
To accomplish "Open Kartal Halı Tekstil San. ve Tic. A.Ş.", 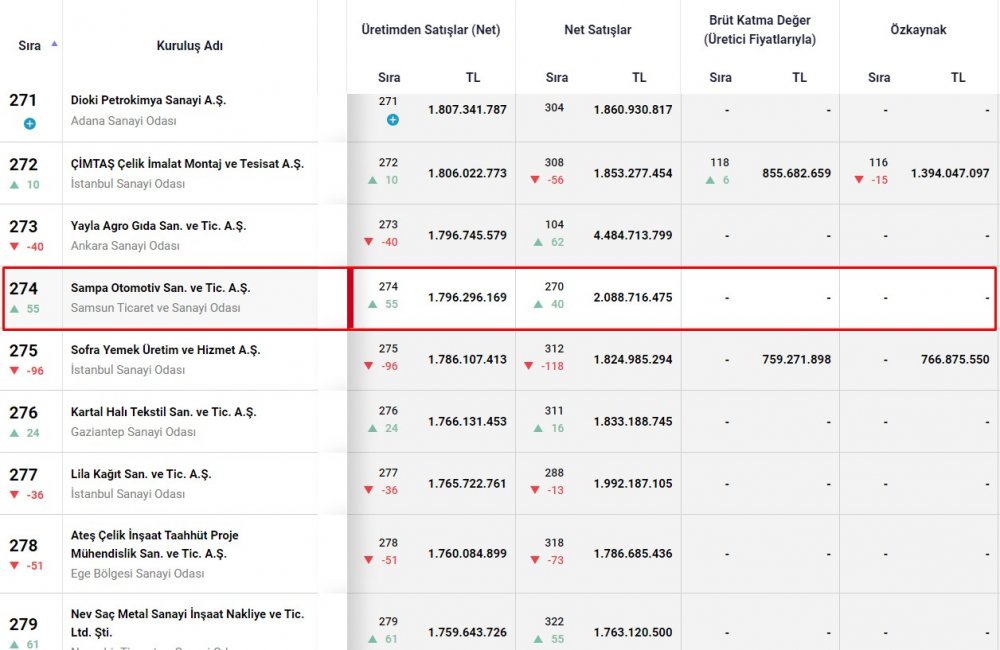I will pyautogui.click(x=163, y=412).
